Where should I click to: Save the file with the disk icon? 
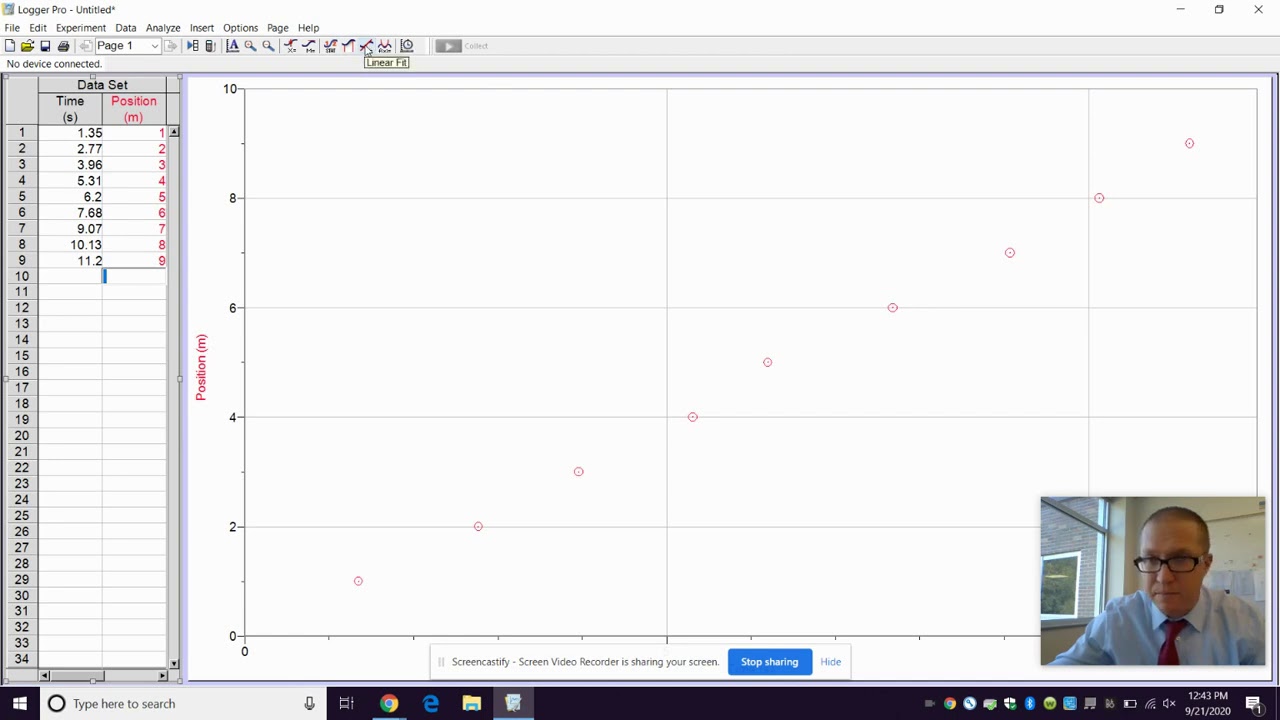point(45,46)
